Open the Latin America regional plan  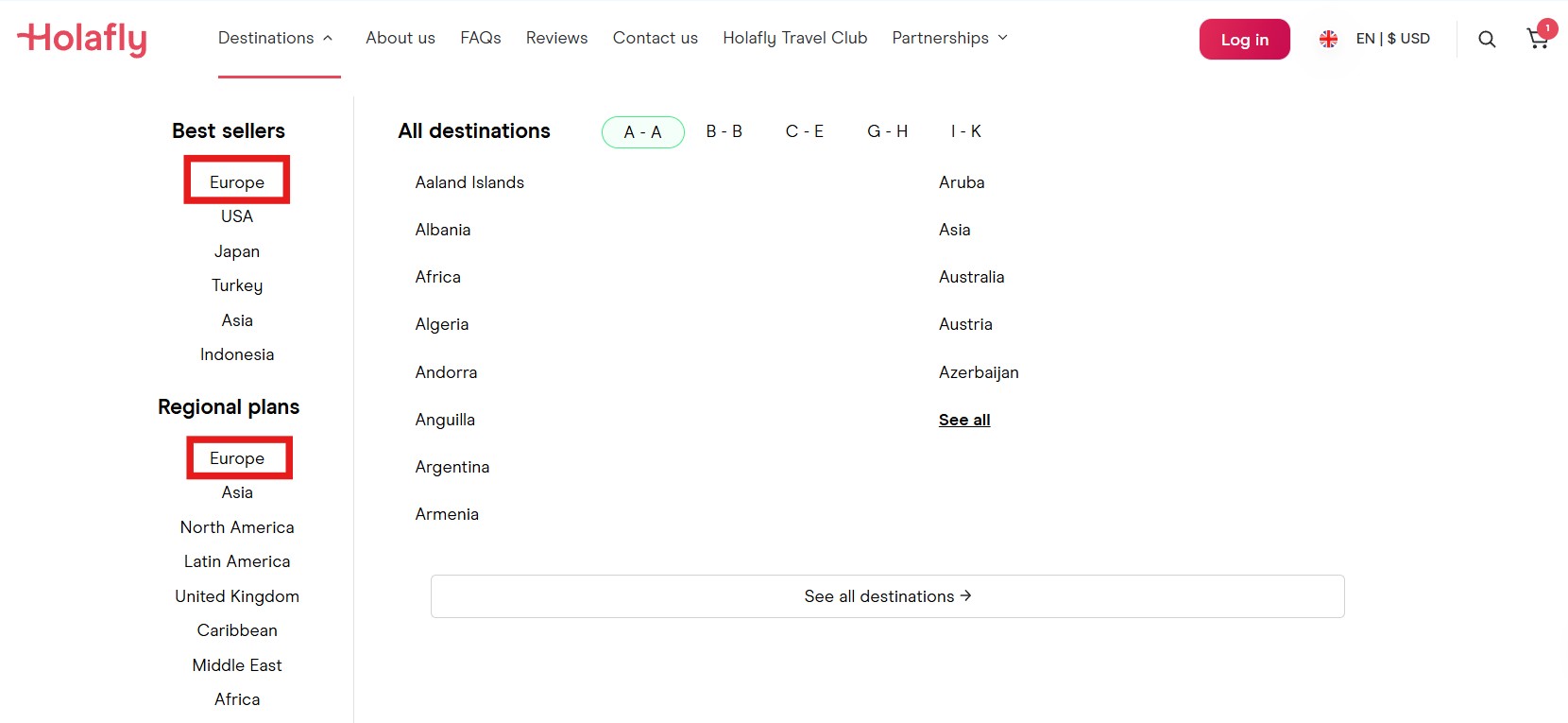point(237,561)
